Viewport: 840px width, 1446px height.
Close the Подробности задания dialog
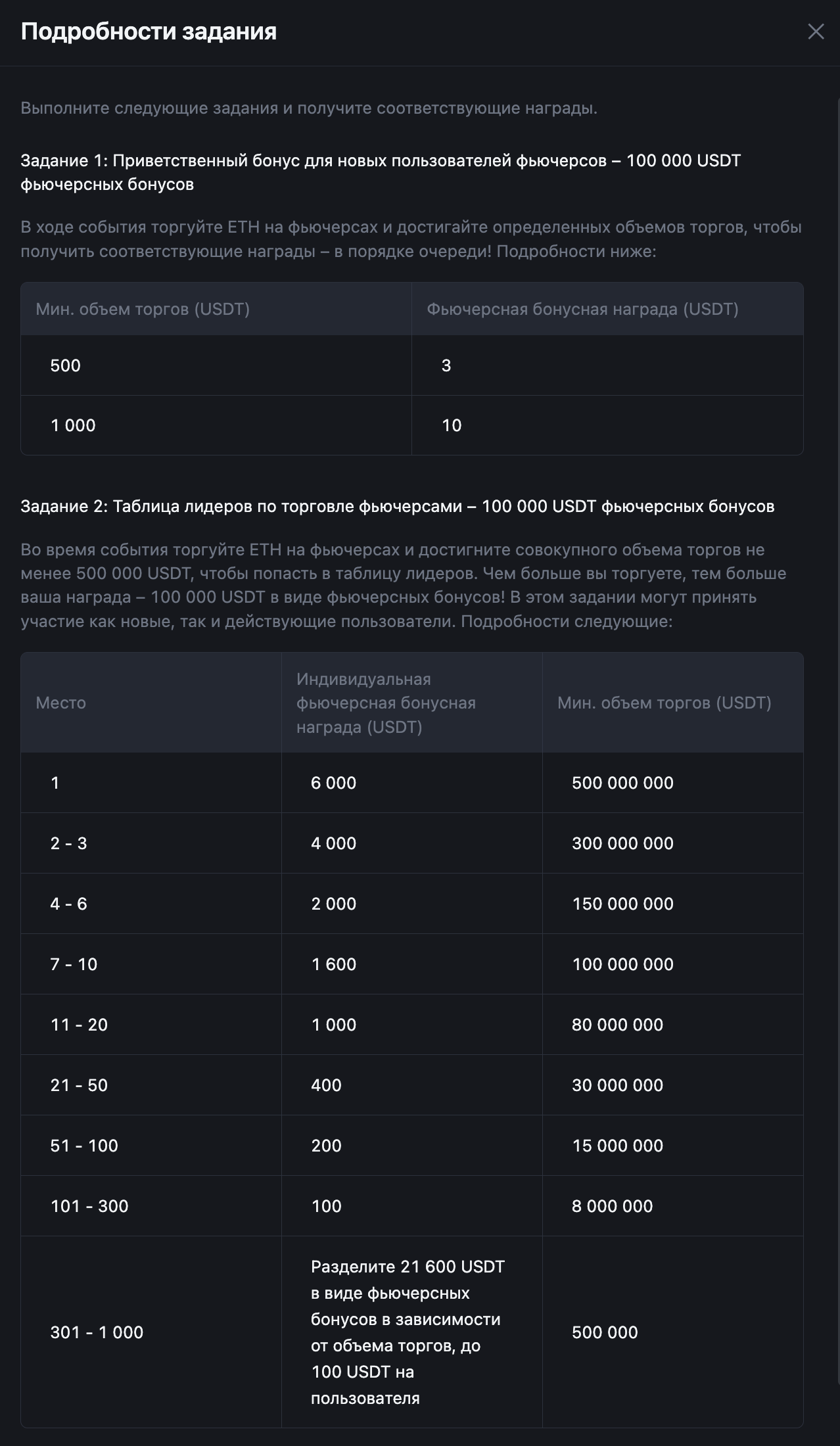tap(817, 30)
